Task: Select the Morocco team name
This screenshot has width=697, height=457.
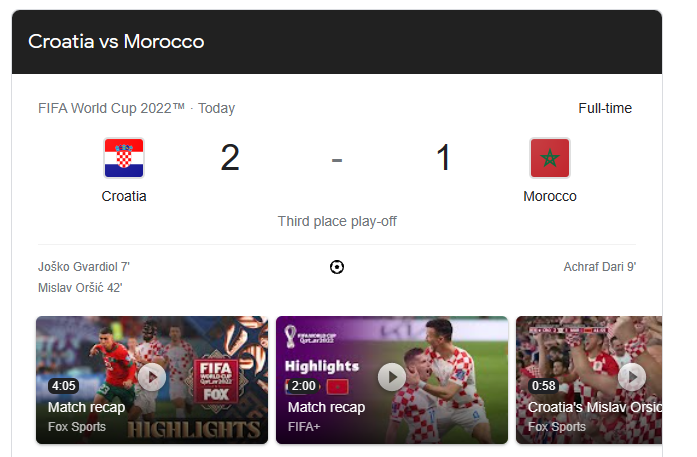Action: tap(550, 196)
